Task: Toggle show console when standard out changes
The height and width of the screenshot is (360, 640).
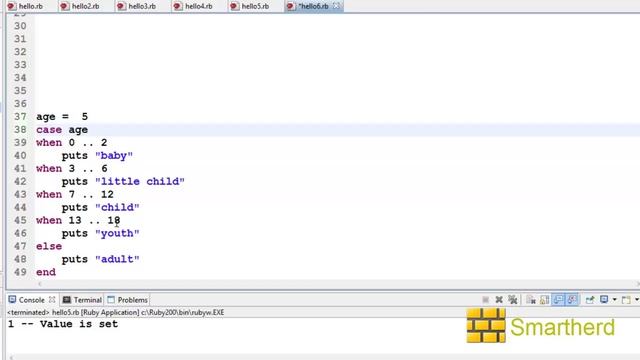Action: [x=558, y=300]
